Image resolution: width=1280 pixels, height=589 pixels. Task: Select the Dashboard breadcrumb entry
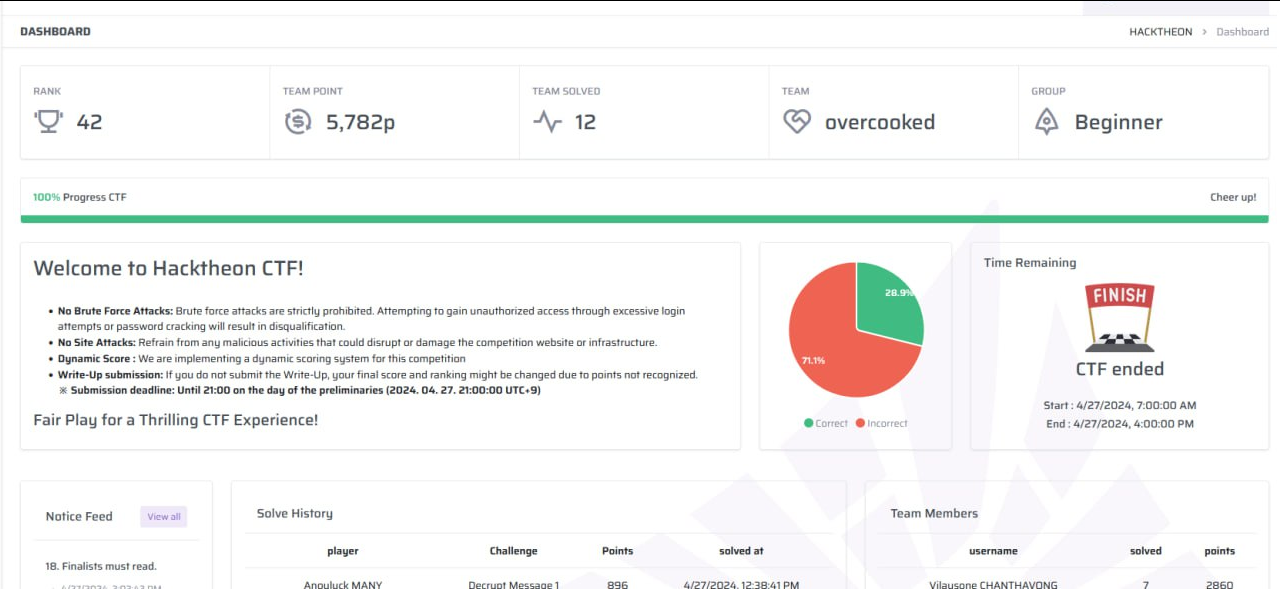[x=1243, y=31]
